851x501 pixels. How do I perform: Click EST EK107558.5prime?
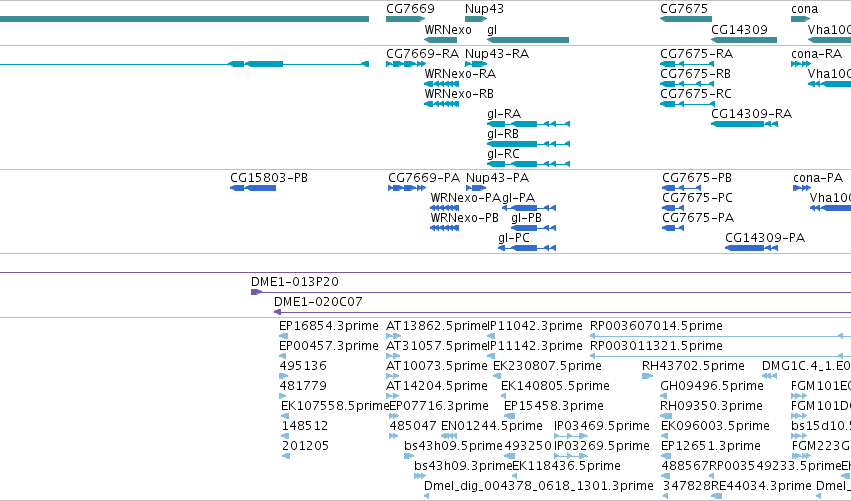335,407
